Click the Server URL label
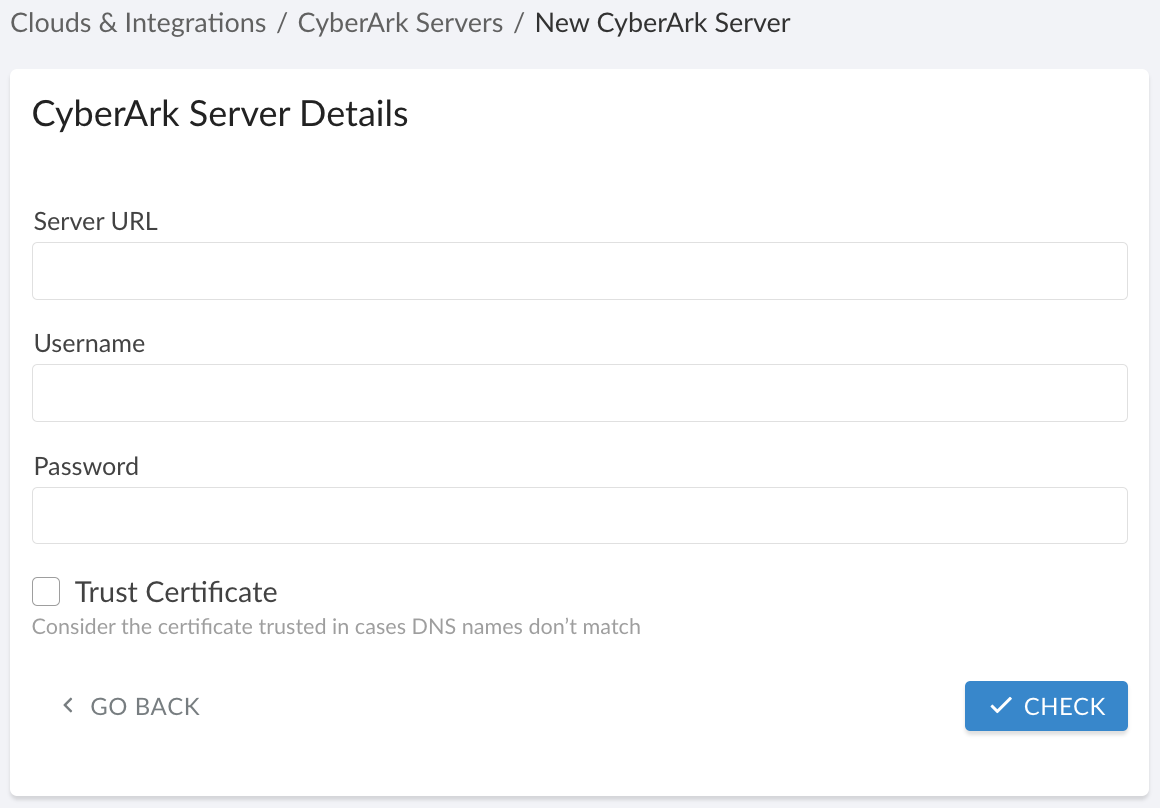The image size is (1160, 808). pos(95,221)
